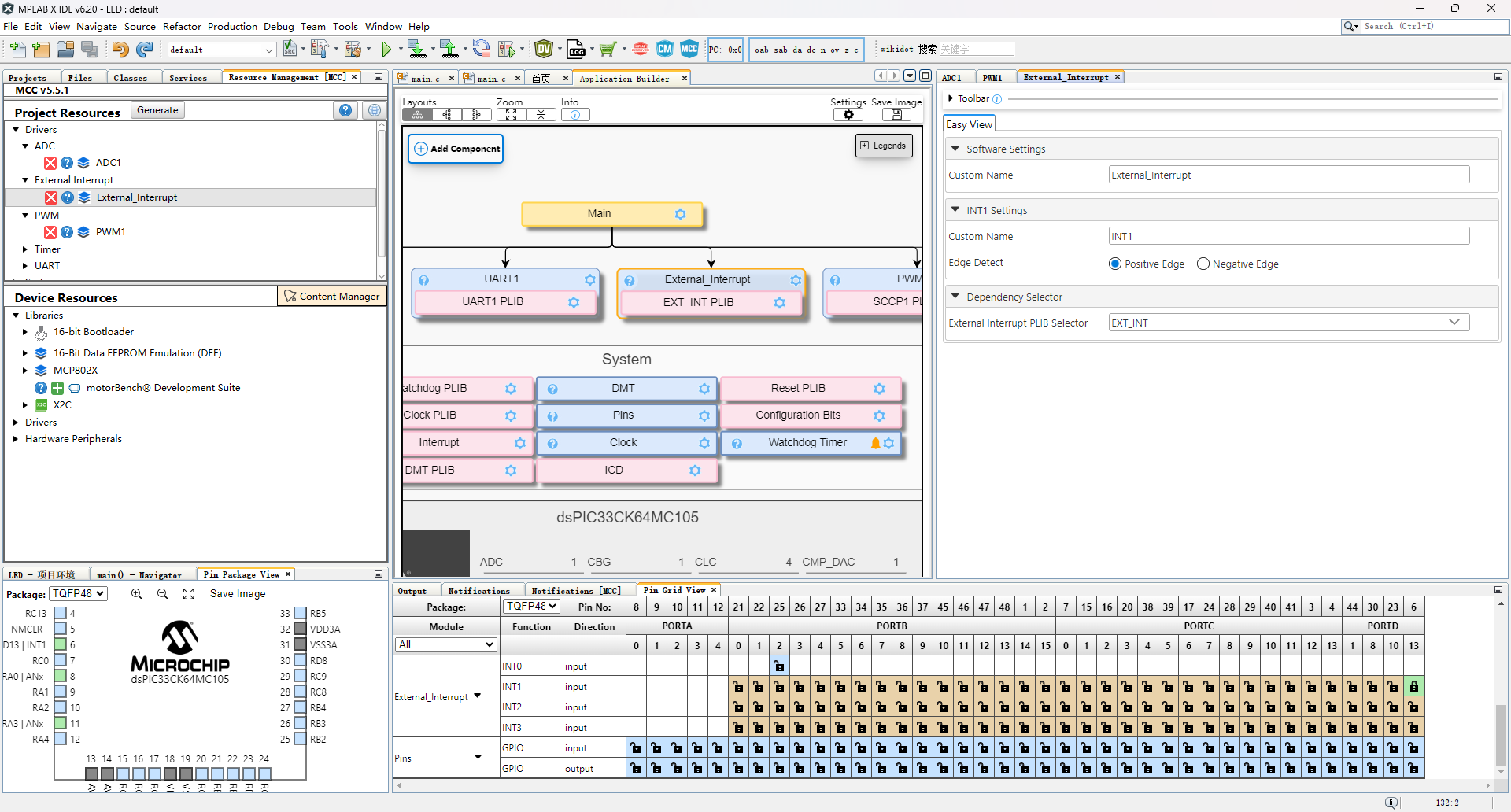Click the Redo toolbar icon

click(144, 50)
